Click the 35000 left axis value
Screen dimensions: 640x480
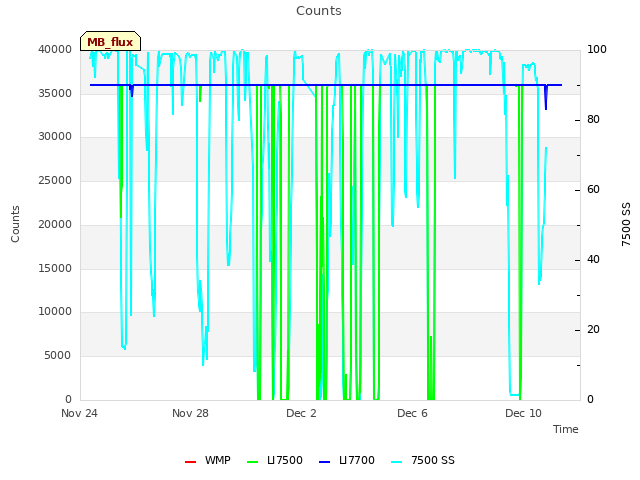coord(55,93)
